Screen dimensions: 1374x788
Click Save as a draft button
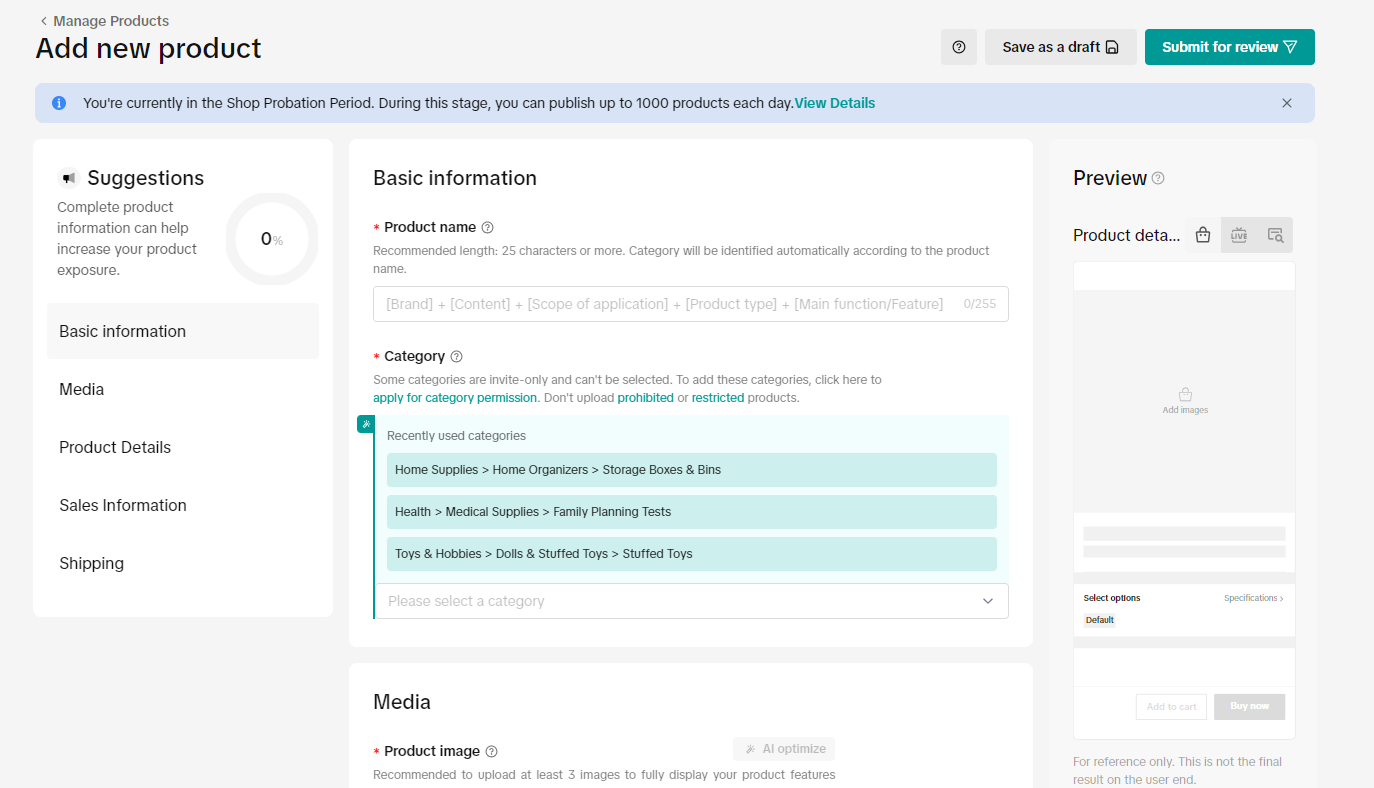tap(1060, 47)
